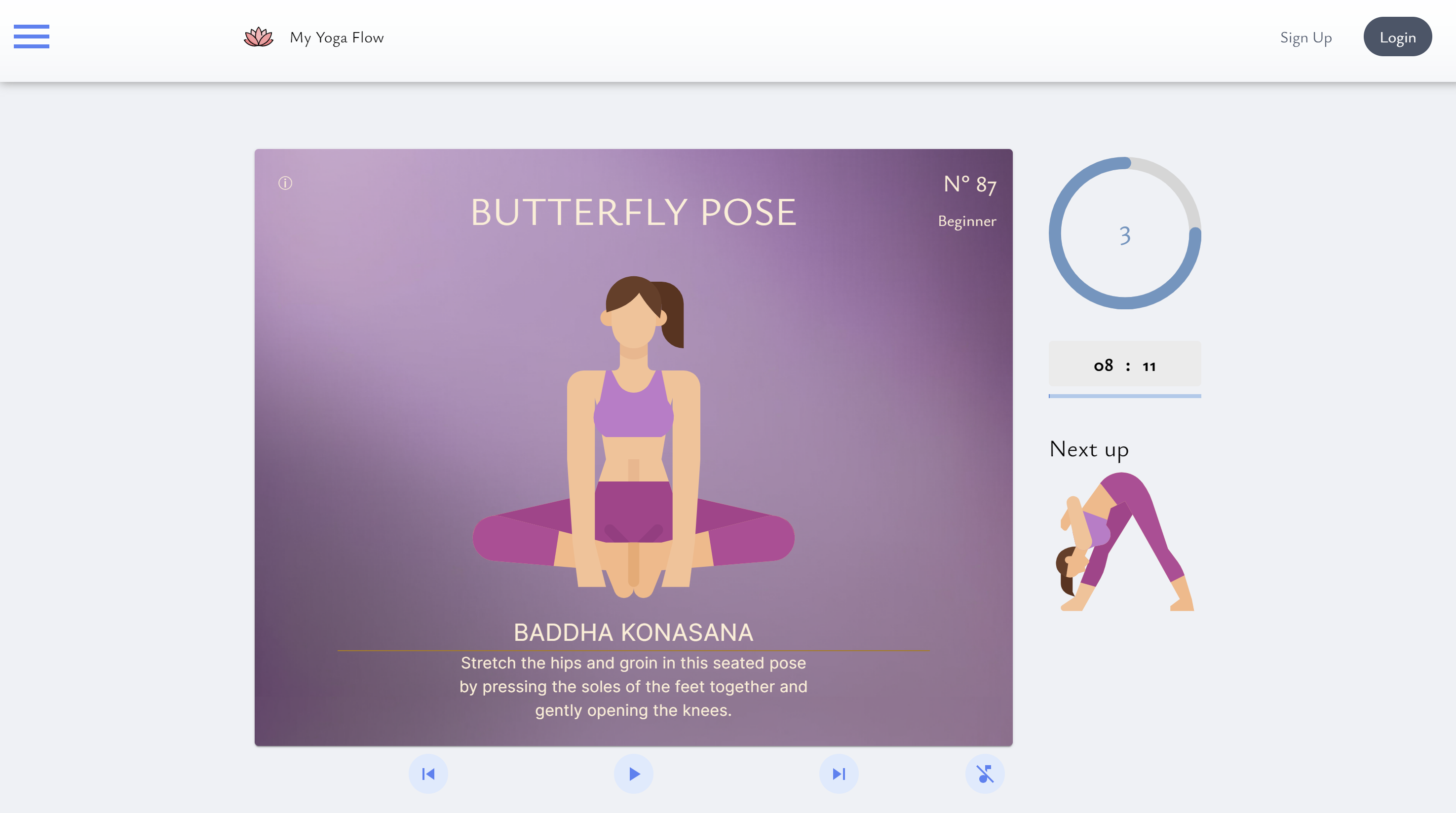
Task: Open the hamburger navigation menu
Action: click(x=31, y=37)
